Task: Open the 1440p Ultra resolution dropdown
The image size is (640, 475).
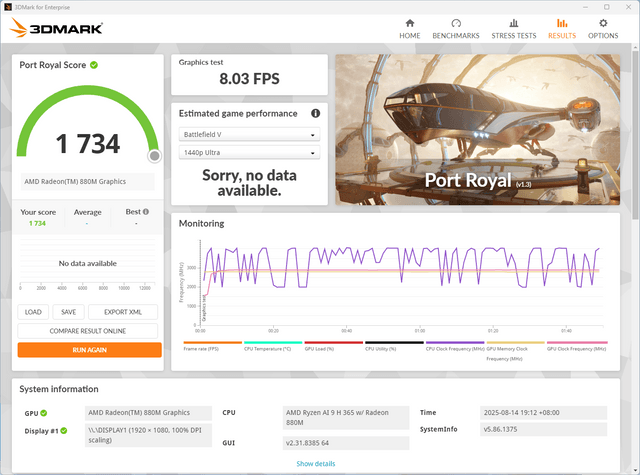Action: click(249, 153)
